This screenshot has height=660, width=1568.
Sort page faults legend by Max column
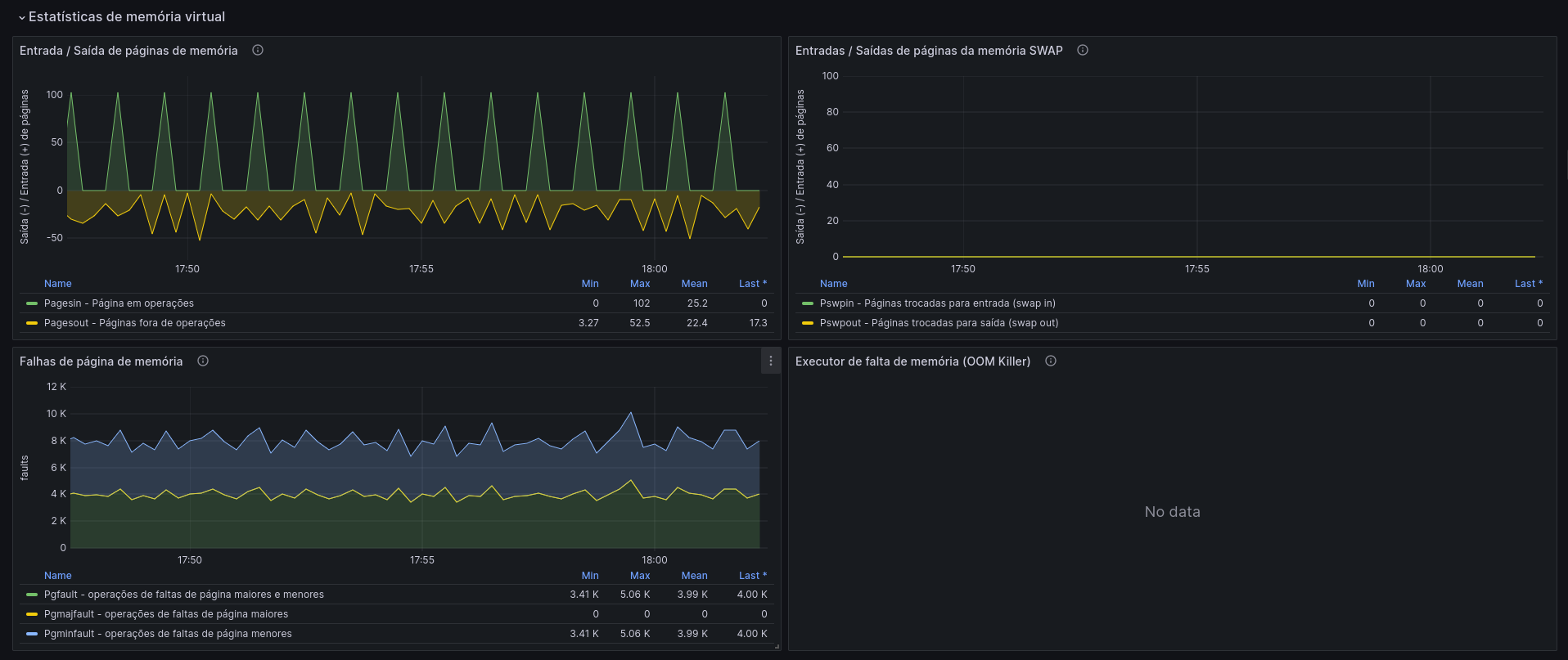pyautogui.click(x=640, y=576)
